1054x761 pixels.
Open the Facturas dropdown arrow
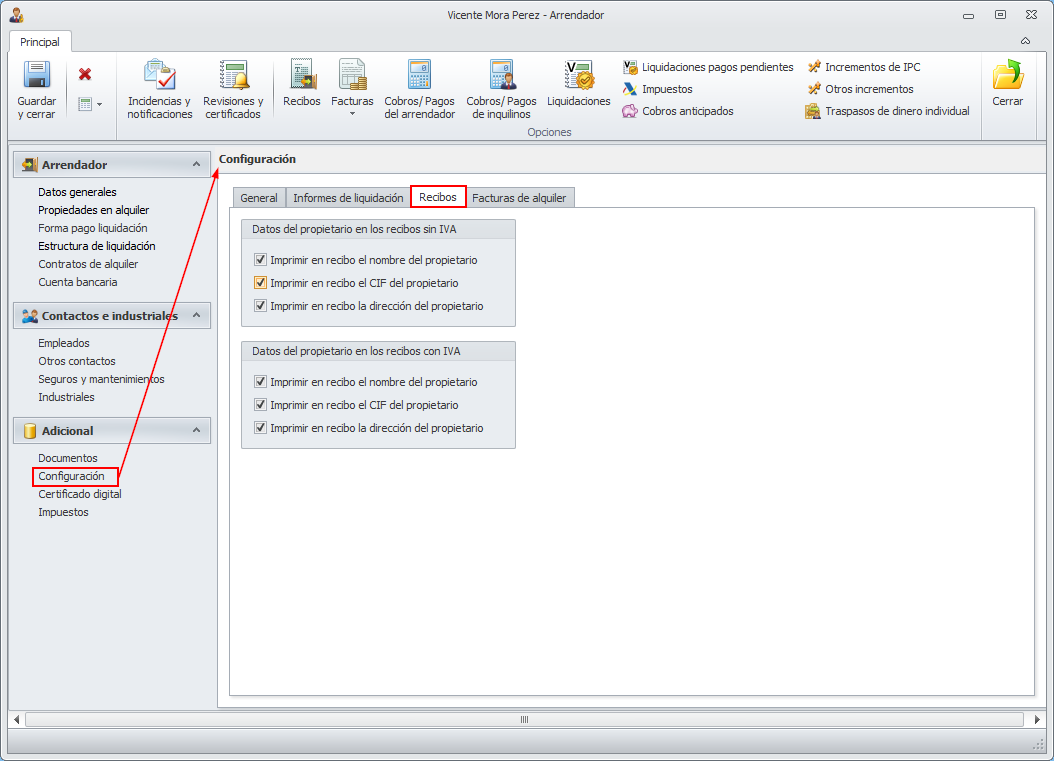[352, 114]
